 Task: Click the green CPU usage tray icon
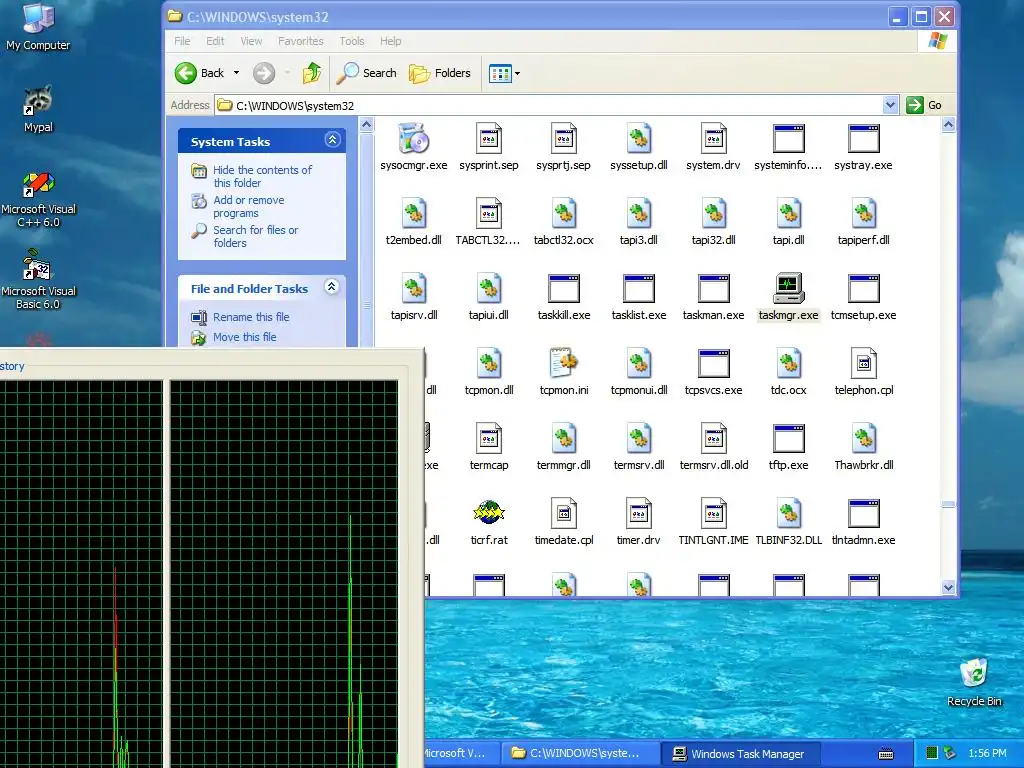pos(932,754)
